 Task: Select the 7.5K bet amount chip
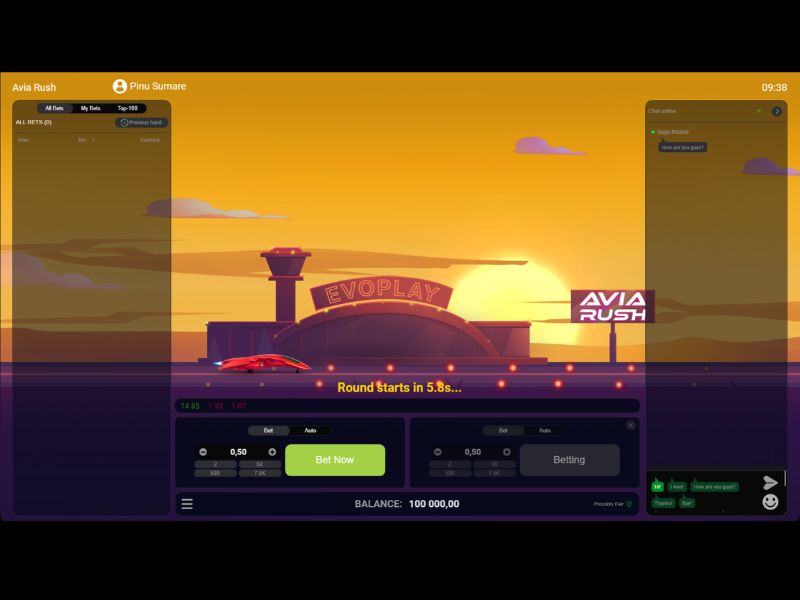tap(262, 474)
